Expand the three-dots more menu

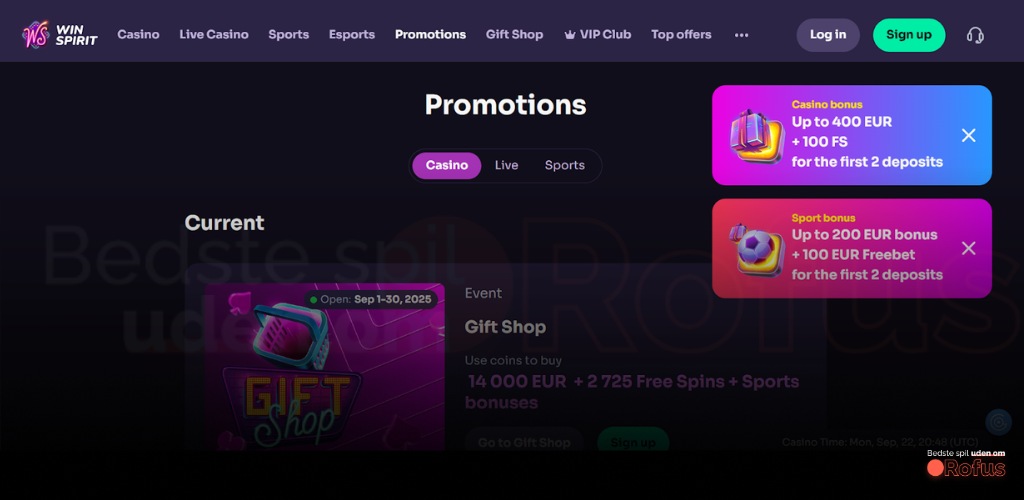741,35
